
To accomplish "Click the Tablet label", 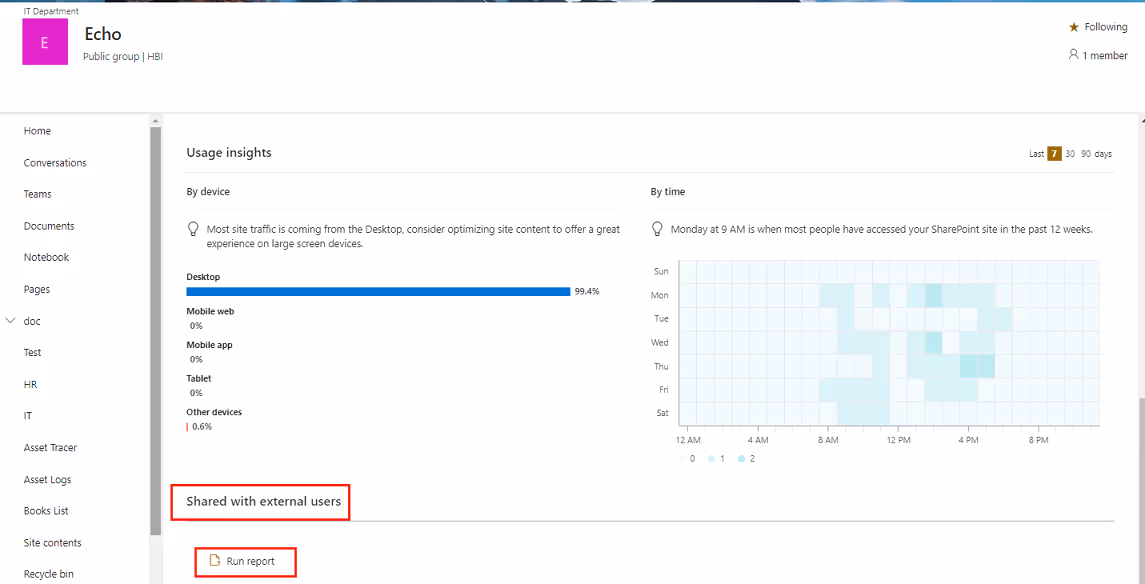I will [x=199, y=378].
